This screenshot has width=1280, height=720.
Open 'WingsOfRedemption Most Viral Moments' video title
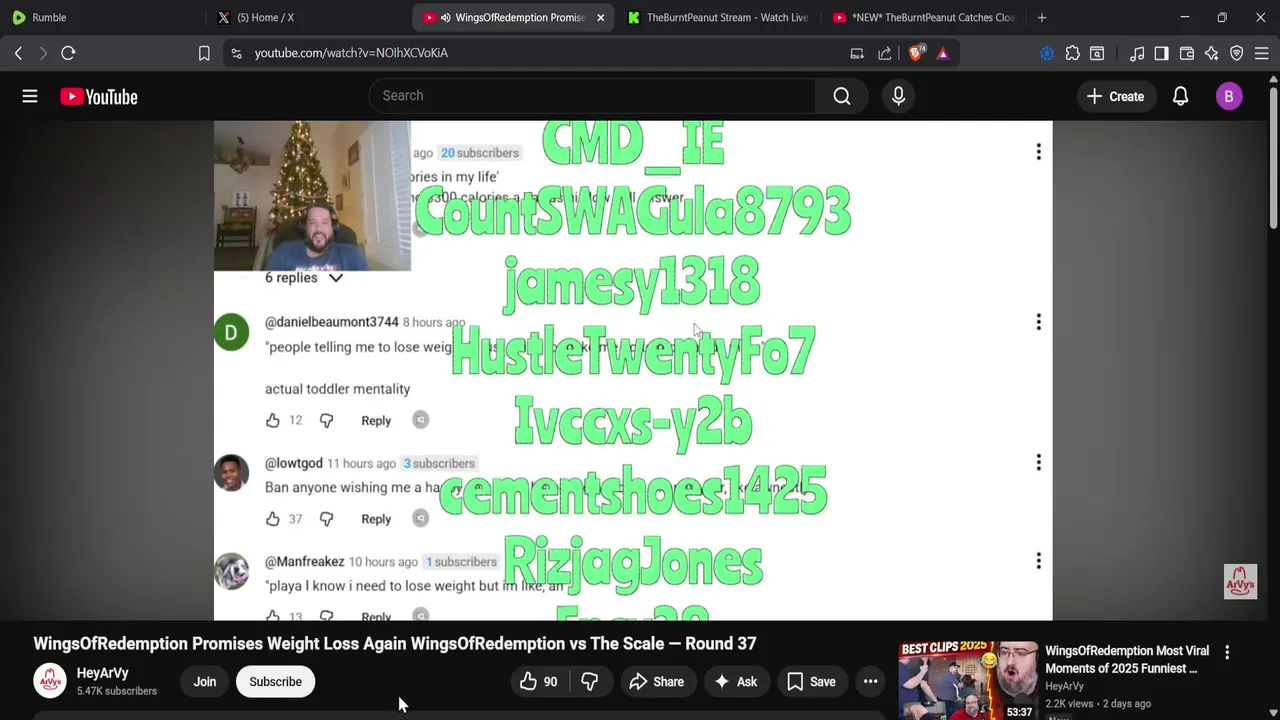(1127, 660)
